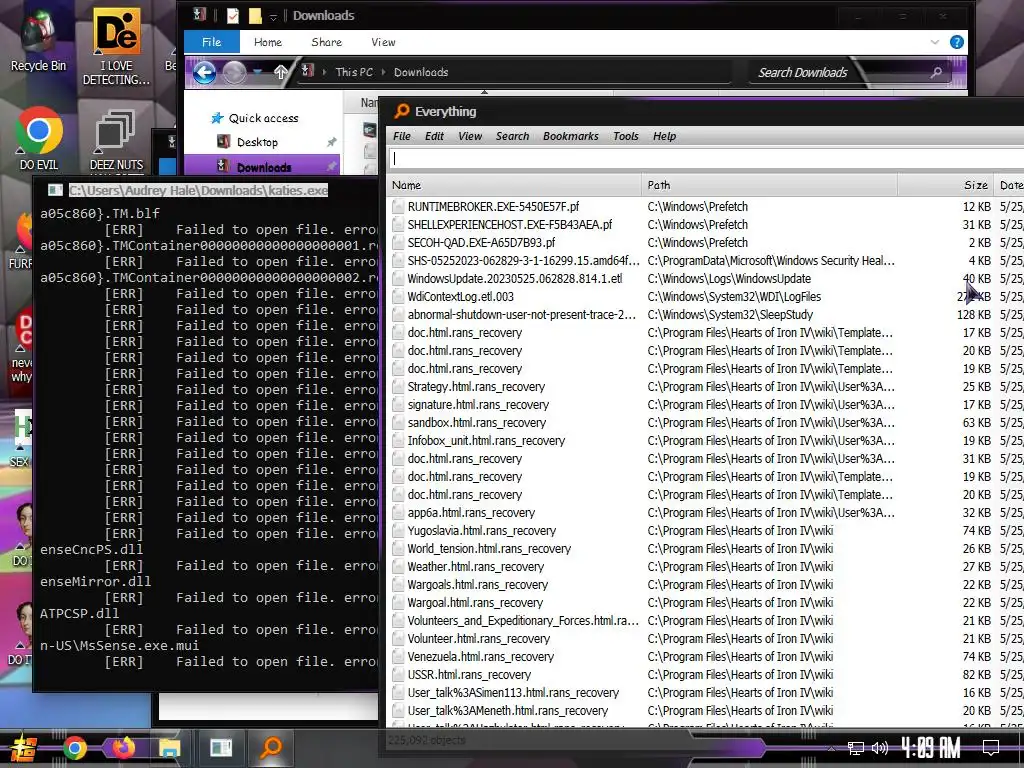Image resolution: width=1024 pixels, height=768 pixels.
Task: Click the Everything search input field
Action: click(x=707, y=159)
